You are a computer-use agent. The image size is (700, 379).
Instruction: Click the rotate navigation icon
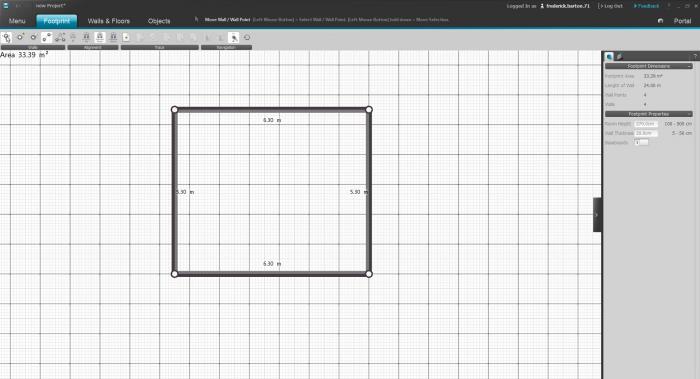point(247,37)
